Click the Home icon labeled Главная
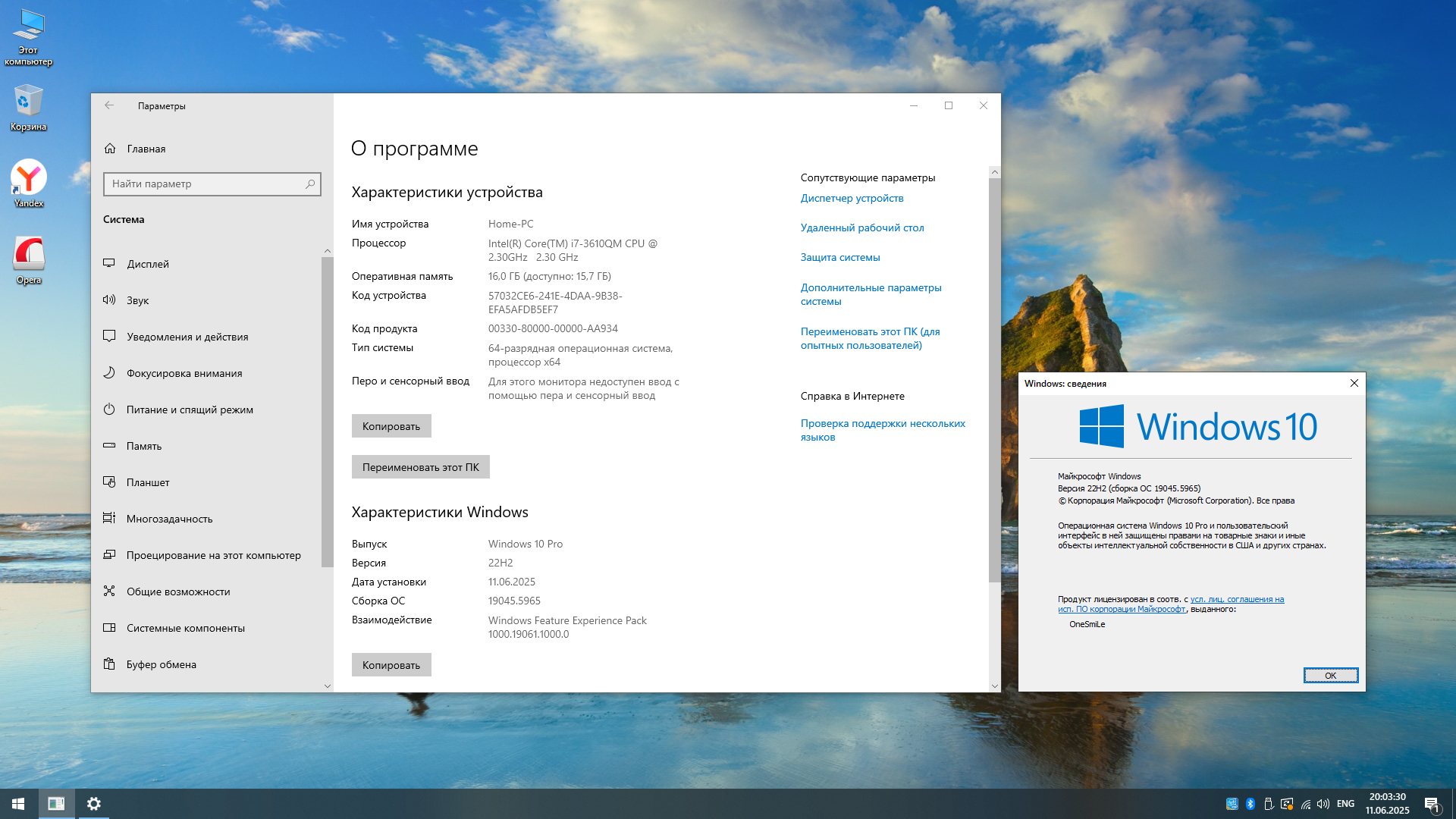Screen dimensions: 1456x819 (x=111, y=149)
